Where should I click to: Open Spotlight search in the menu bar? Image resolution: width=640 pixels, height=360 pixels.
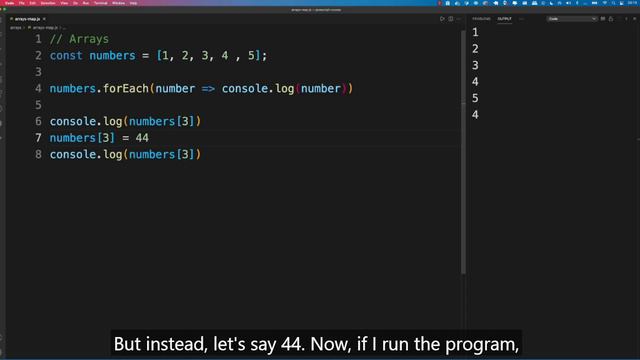click(613, 3)
